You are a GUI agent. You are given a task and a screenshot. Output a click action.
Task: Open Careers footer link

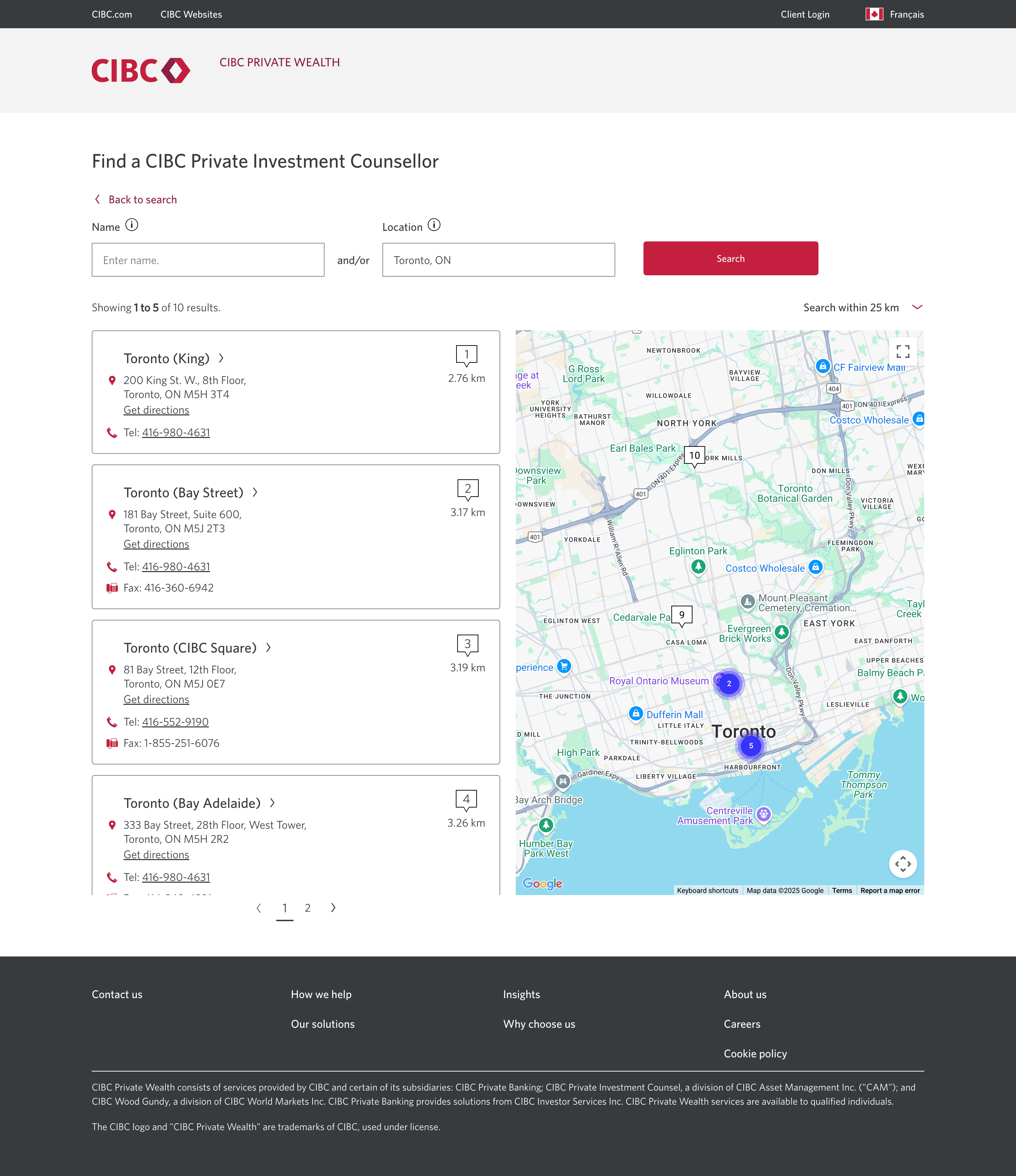(x=742, y=1024)
